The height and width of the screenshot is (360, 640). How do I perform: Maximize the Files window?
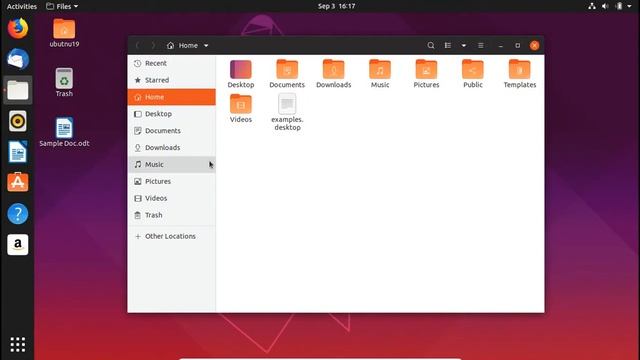tap(518, 45)
